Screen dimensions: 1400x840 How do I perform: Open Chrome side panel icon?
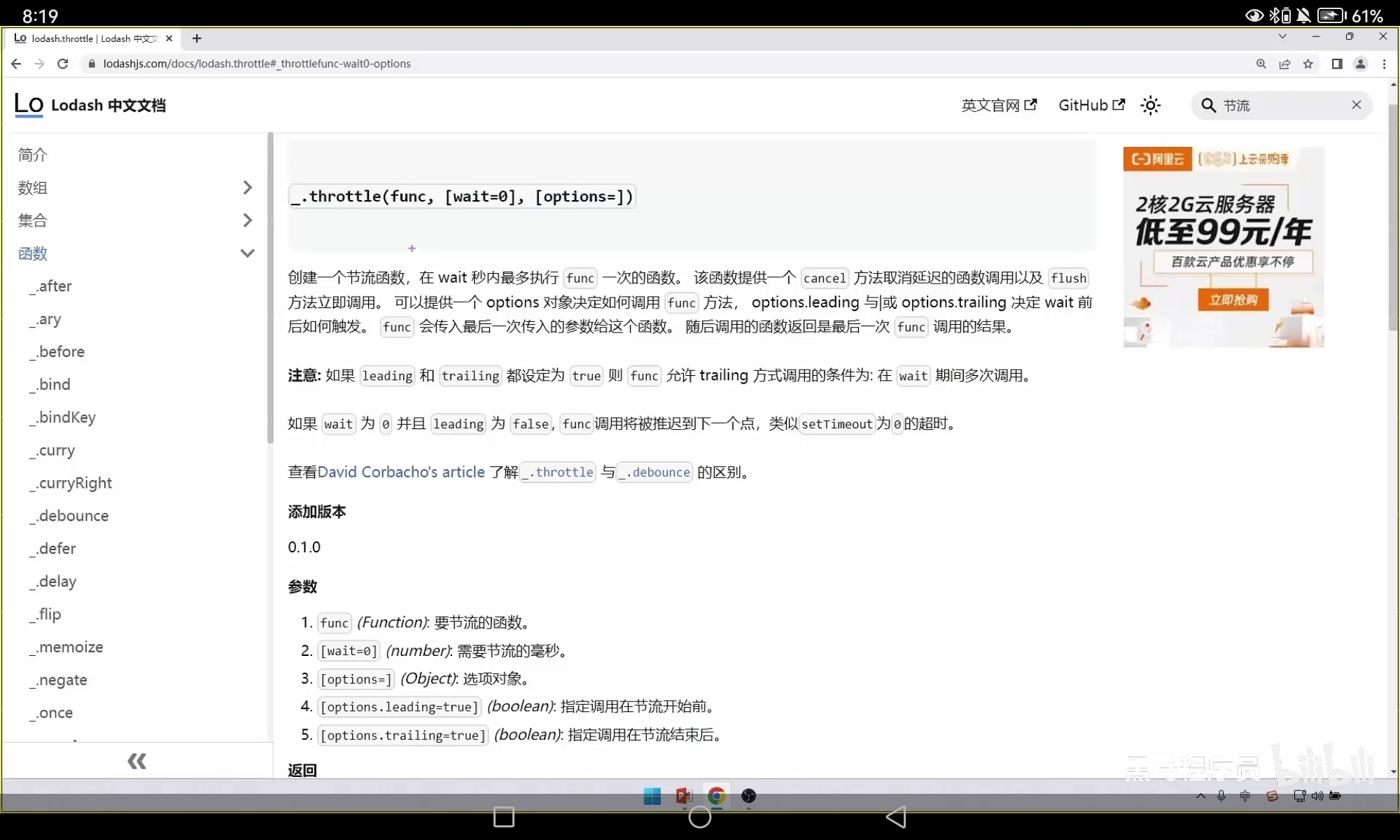coord(1336,64)
